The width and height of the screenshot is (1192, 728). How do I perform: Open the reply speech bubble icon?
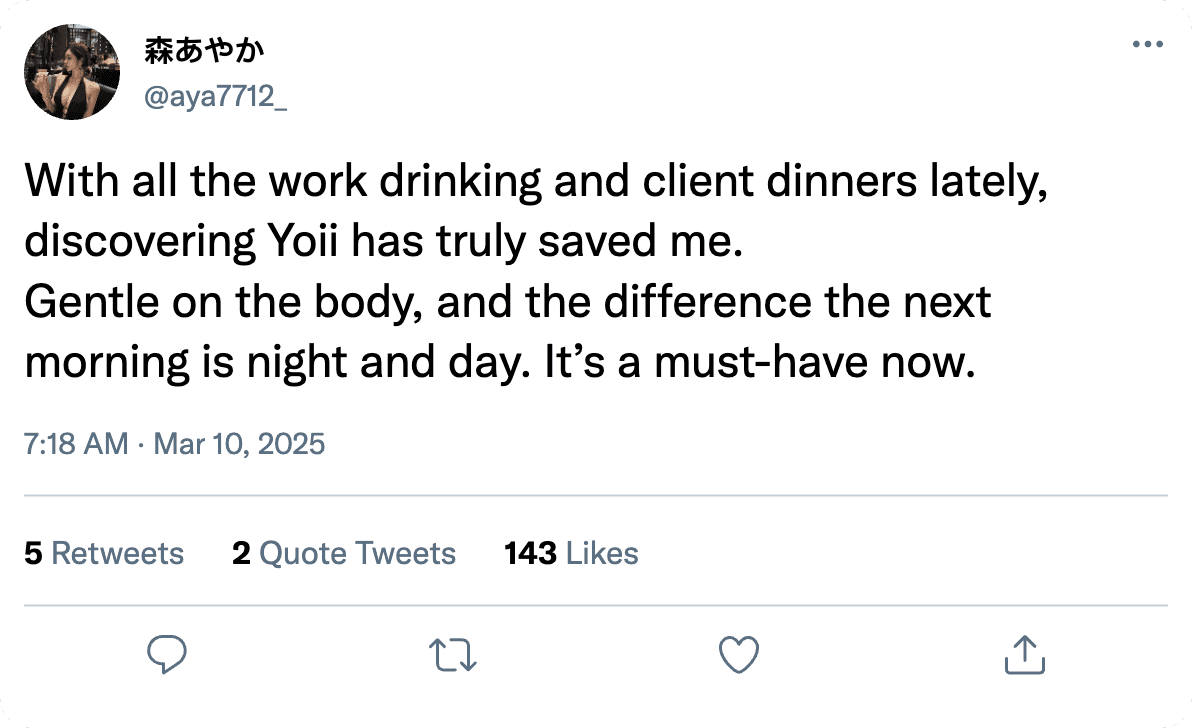point(166,654)
